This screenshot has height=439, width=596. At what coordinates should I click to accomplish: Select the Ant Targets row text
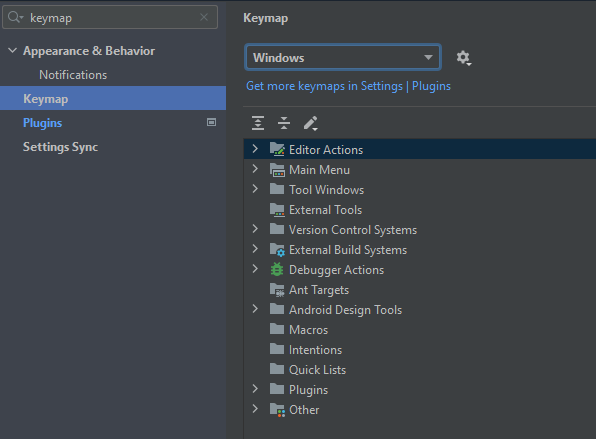coord(319,290)
